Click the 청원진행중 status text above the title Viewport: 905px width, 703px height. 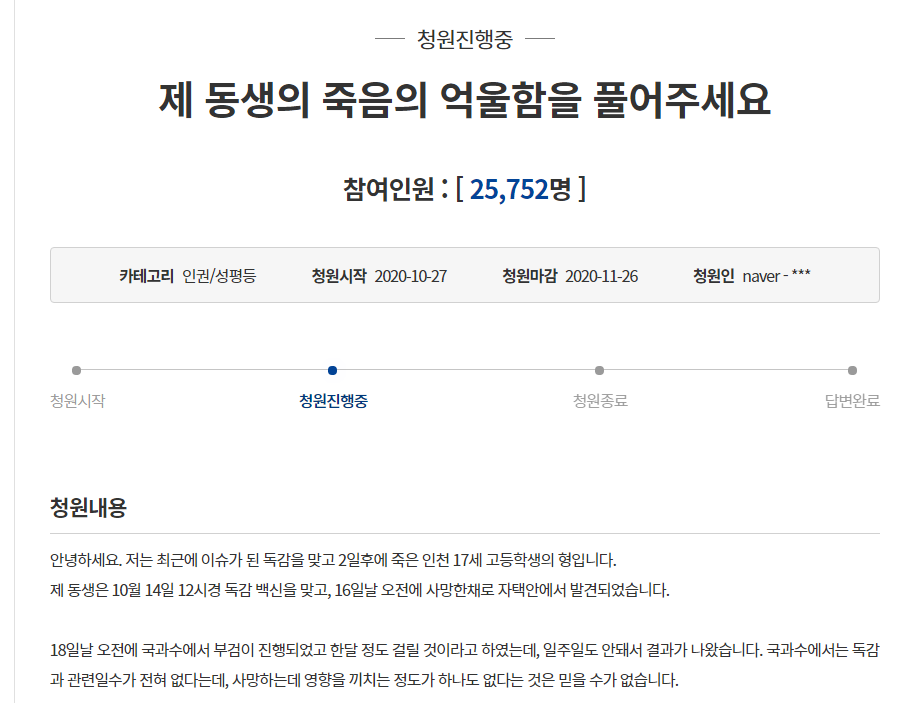(x=465, y=40)
